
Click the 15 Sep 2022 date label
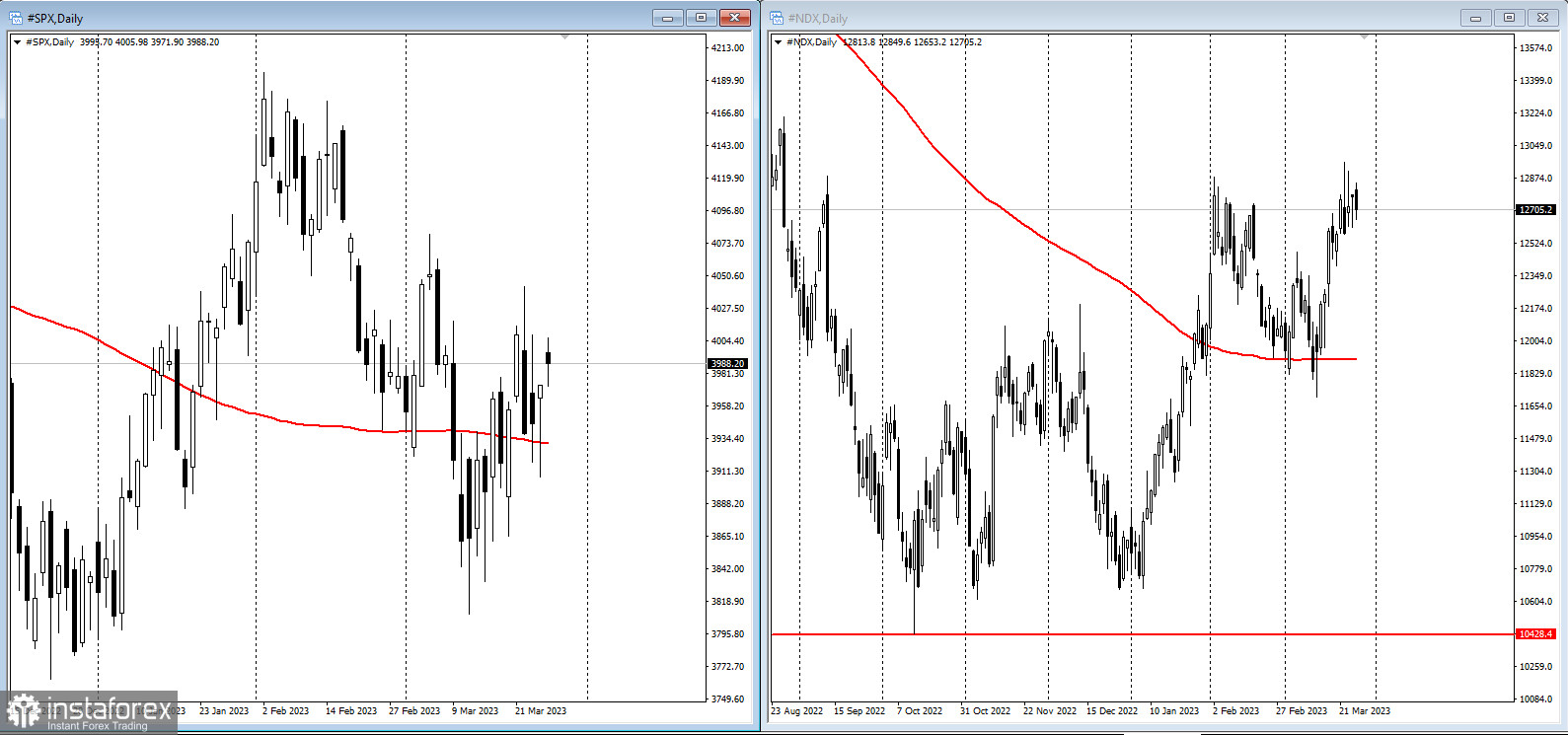click(x=859, y=711)
